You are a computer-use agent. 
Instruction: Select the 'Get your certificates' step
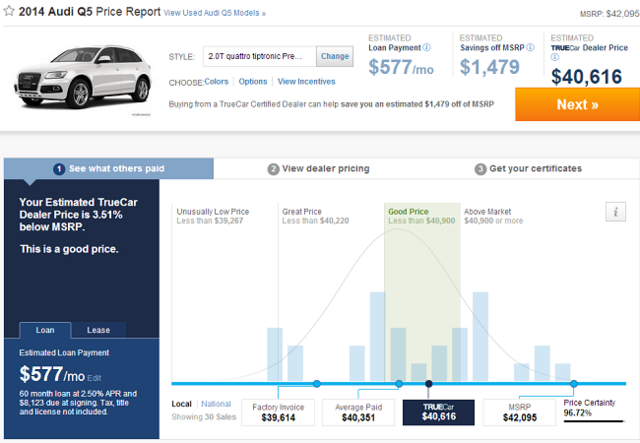coord(528,169)
